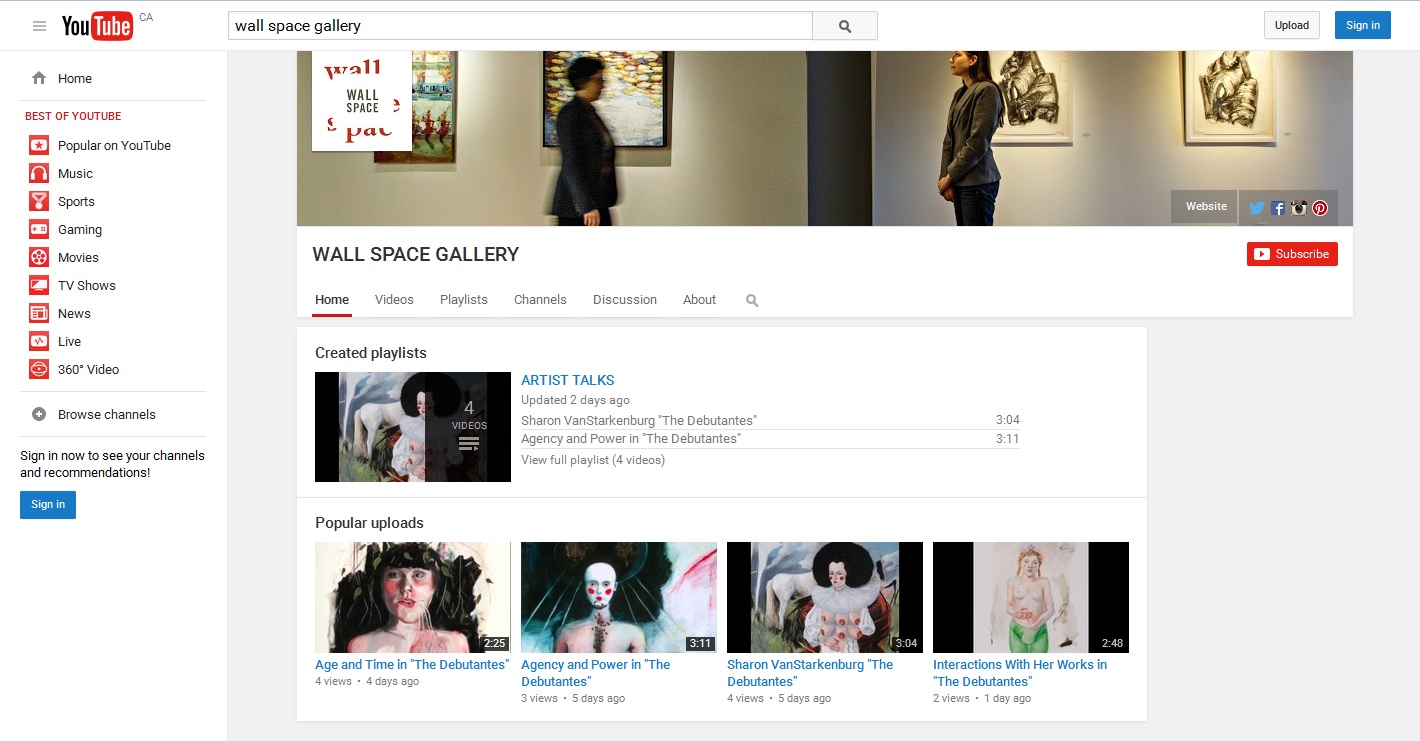The height and width of the screenshot is (741, 1420).
Task: Click the blue Sign in button in header
Action: (1362, 25)
